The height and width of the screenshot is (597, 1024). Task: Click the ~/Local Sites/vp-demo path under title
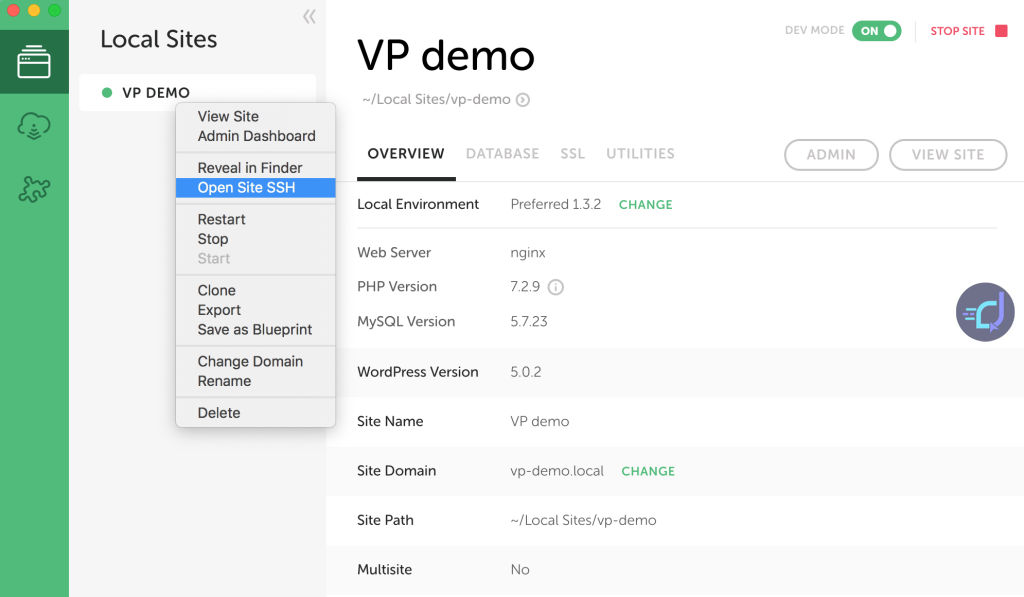(x=436, y=99)
